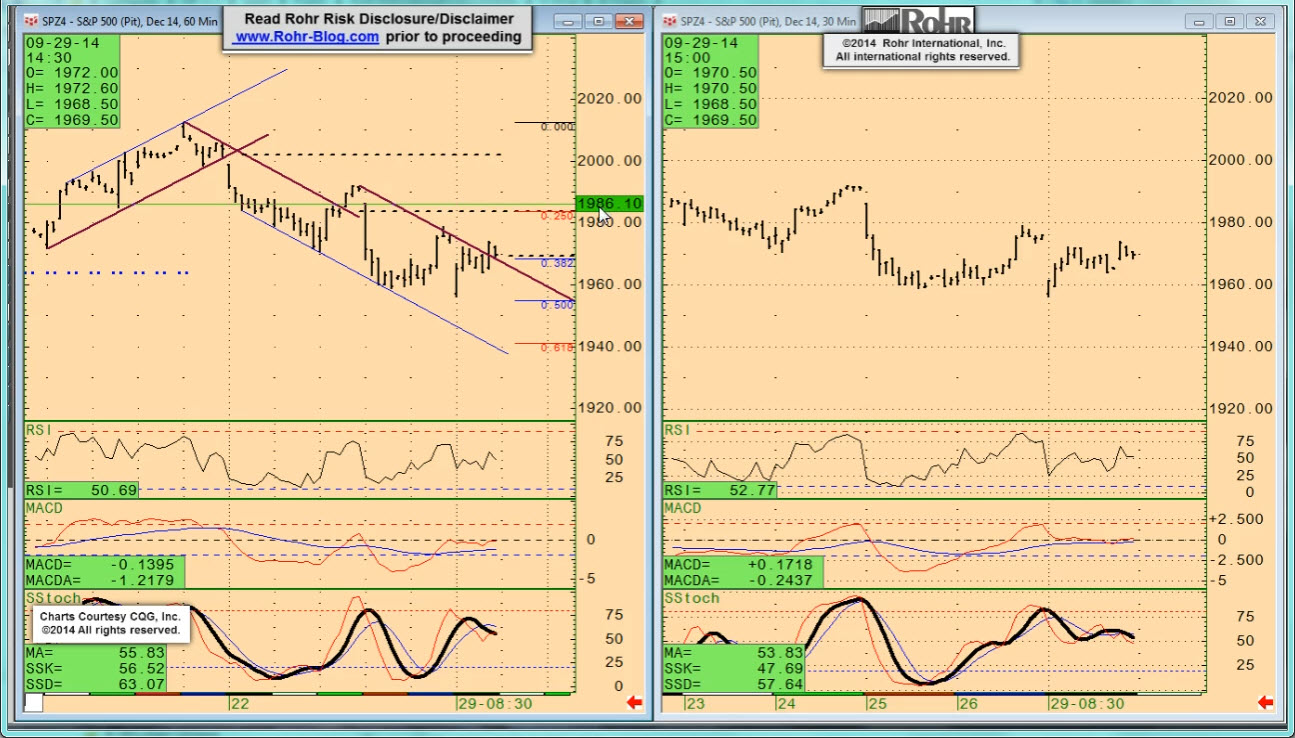The width and height of the screenshot is (1295, 738).
Task: Select the RSI study label on the 60 Min chart
Action: click(38, 429)
